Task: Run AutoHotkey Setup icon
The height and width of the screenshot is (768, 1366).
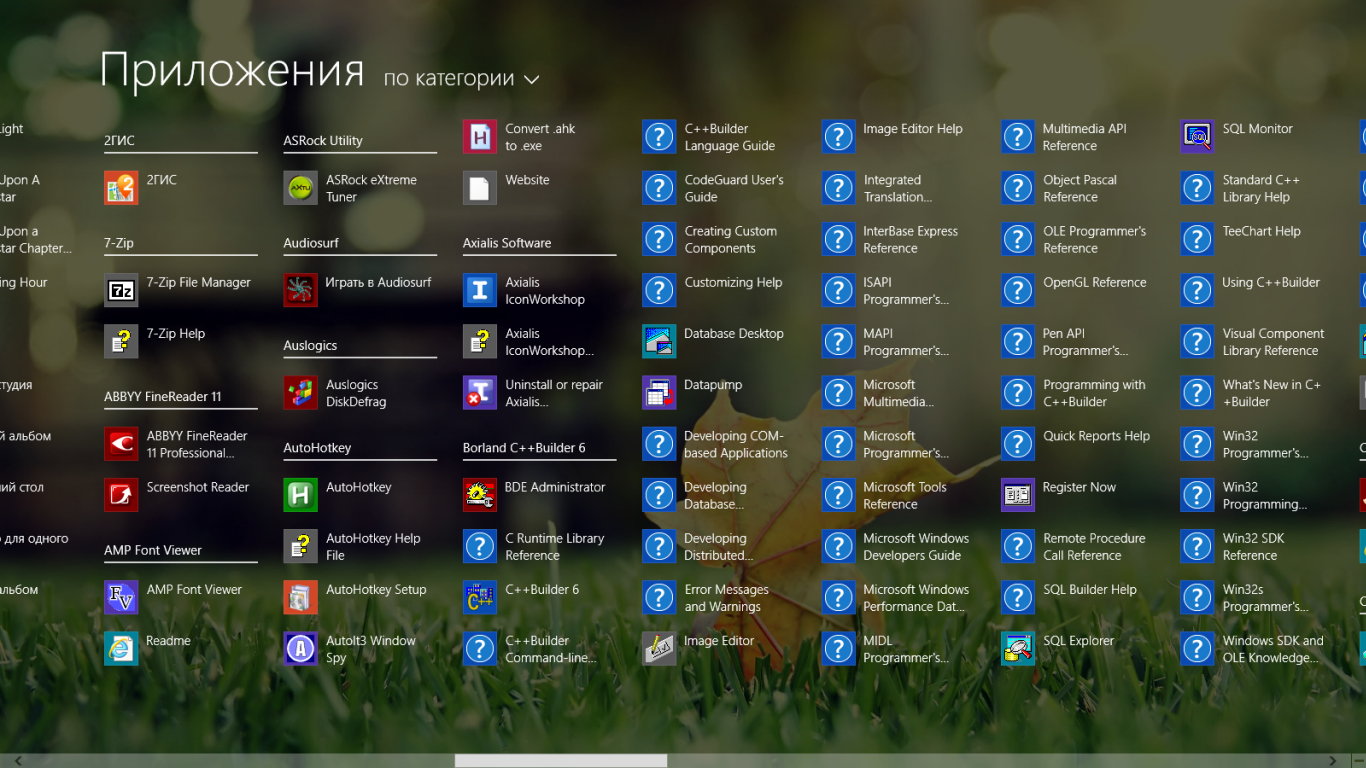Action: [x=300, y=597]
